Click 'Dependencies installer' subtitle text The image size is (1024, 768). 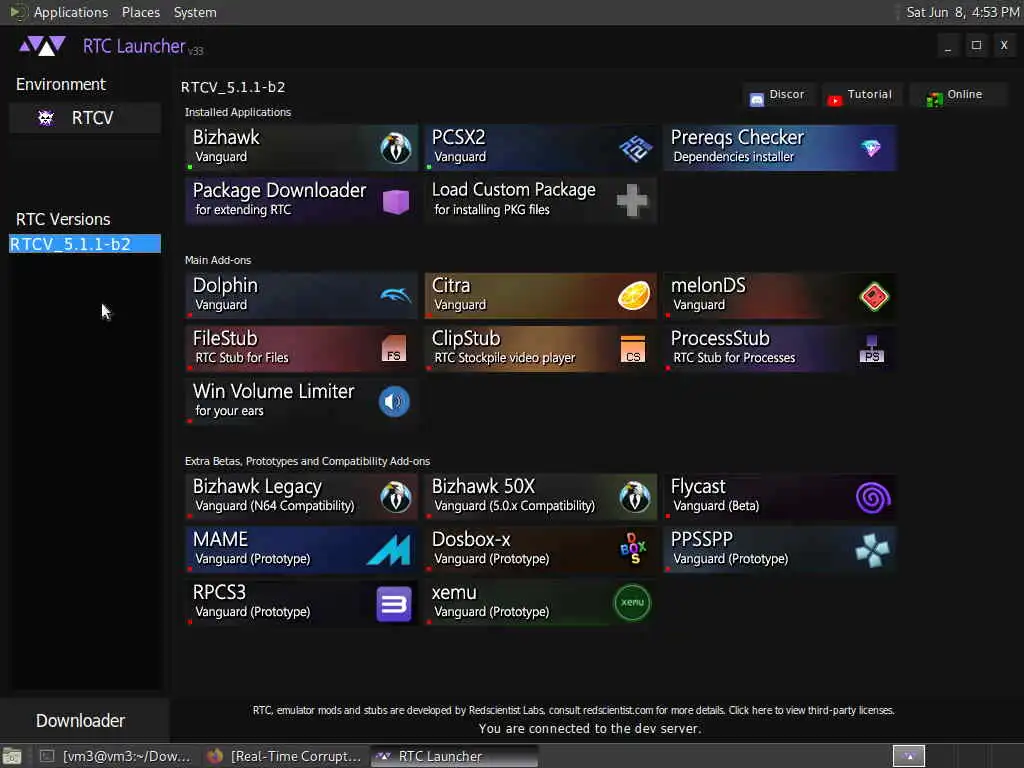pyautogui.click(x=733, y=157)
